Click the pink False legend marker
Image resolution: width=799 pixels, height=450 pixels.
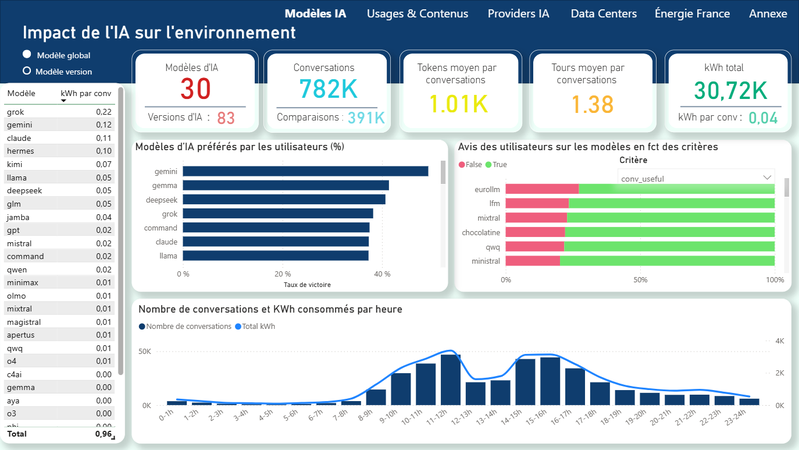click(x=462, y=164)
